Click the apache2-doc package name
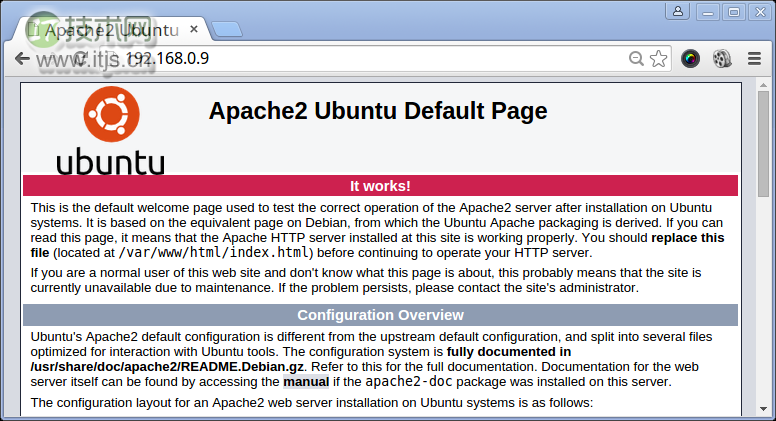The width and height of the screenshot is (776, 421). coord(409,382)
